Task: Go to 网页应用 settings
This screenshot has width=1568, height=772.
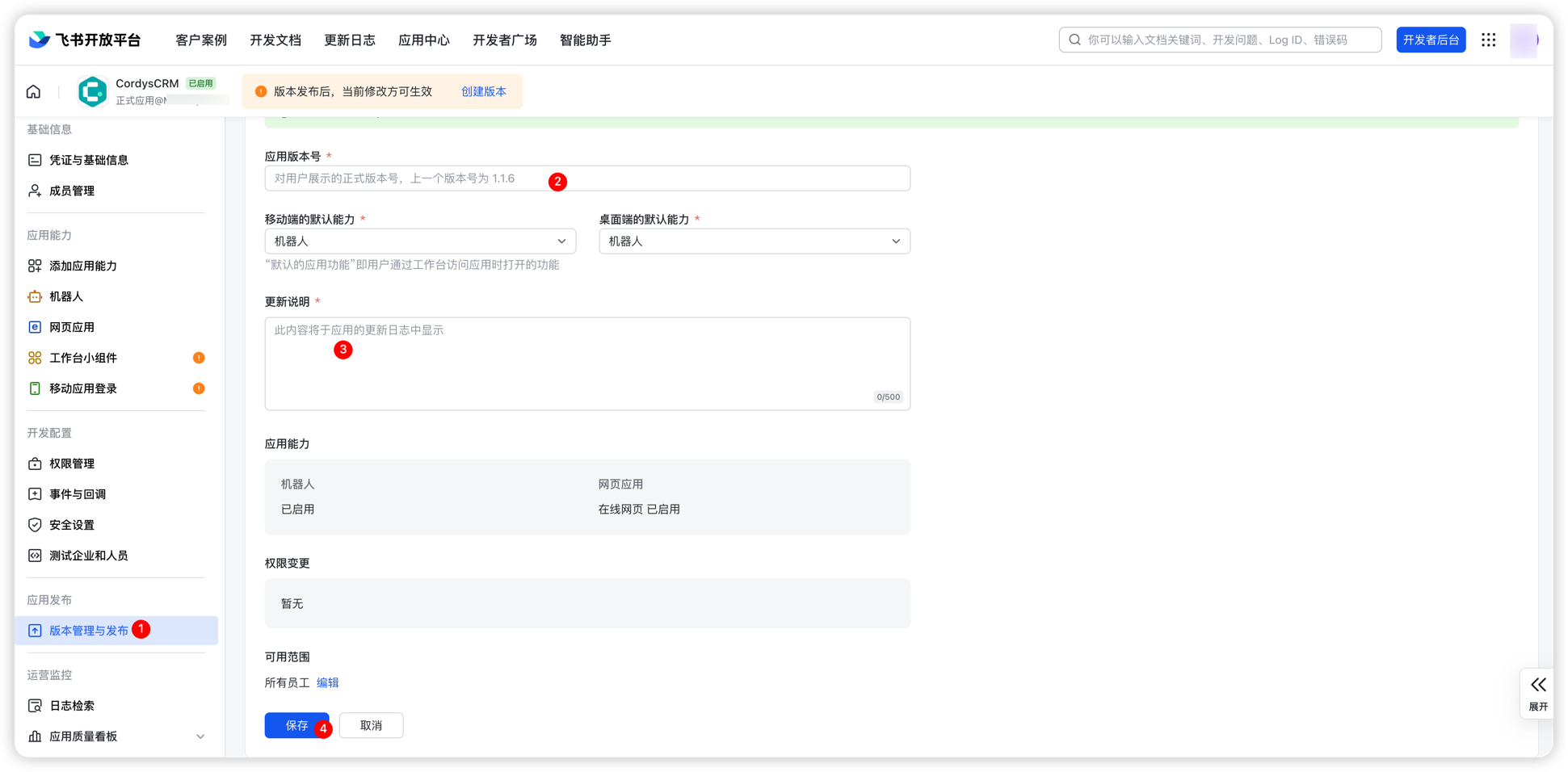Action: tap(73, 326)
